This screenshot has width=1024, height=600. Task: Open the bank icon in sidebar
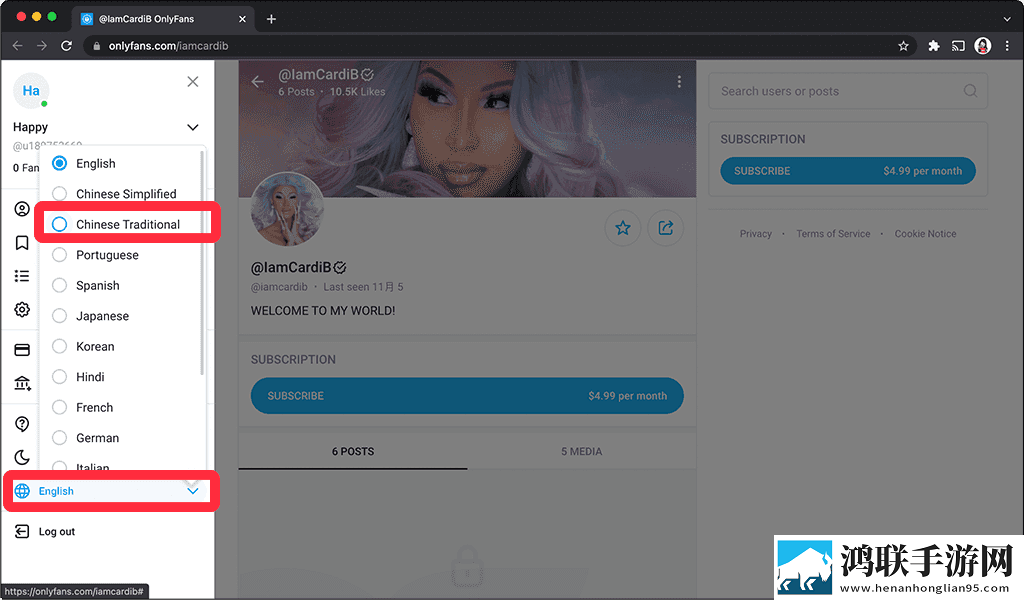22,383
